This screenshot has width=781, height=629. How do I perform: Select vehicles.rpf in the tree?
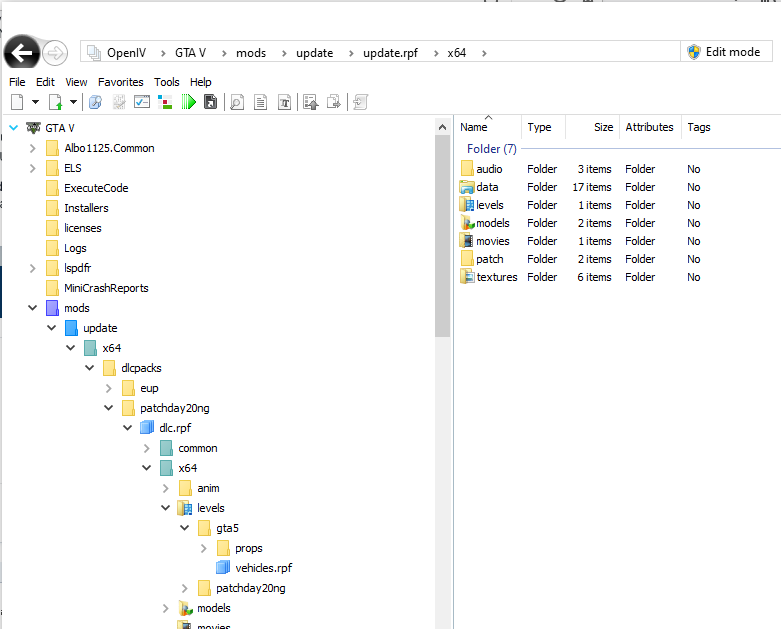[263, 568]
